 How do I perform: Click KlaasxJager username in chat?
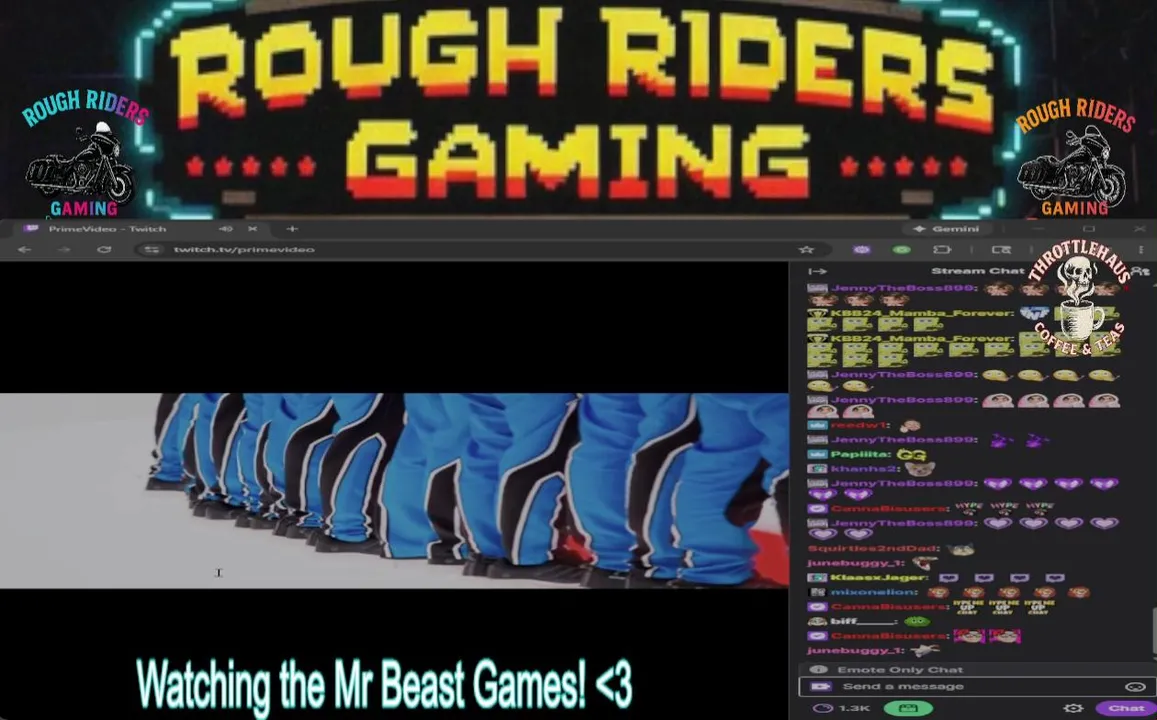(x=879, y=578)
